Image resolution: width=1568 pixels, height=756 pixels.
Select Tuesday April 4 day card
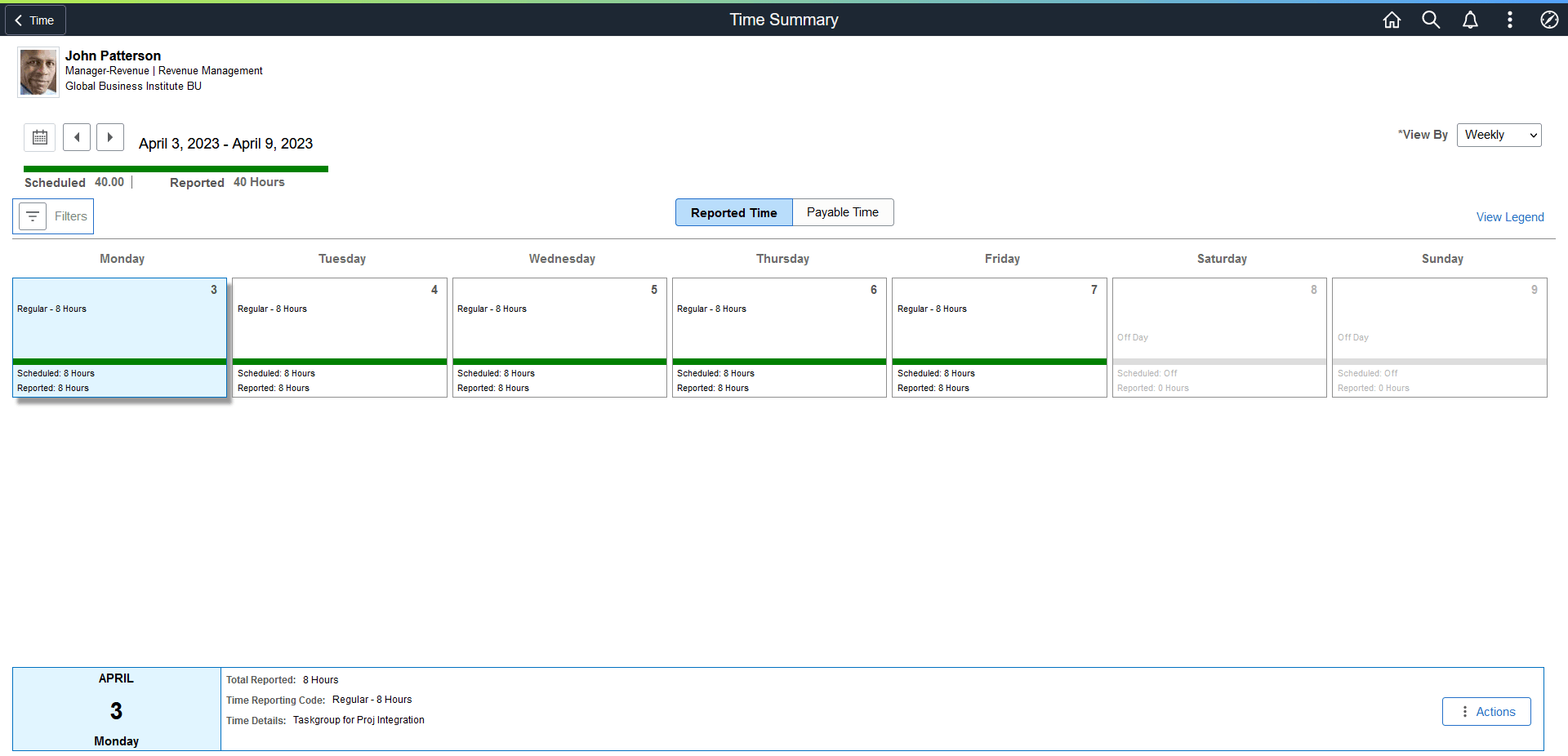tap(340, 338)
